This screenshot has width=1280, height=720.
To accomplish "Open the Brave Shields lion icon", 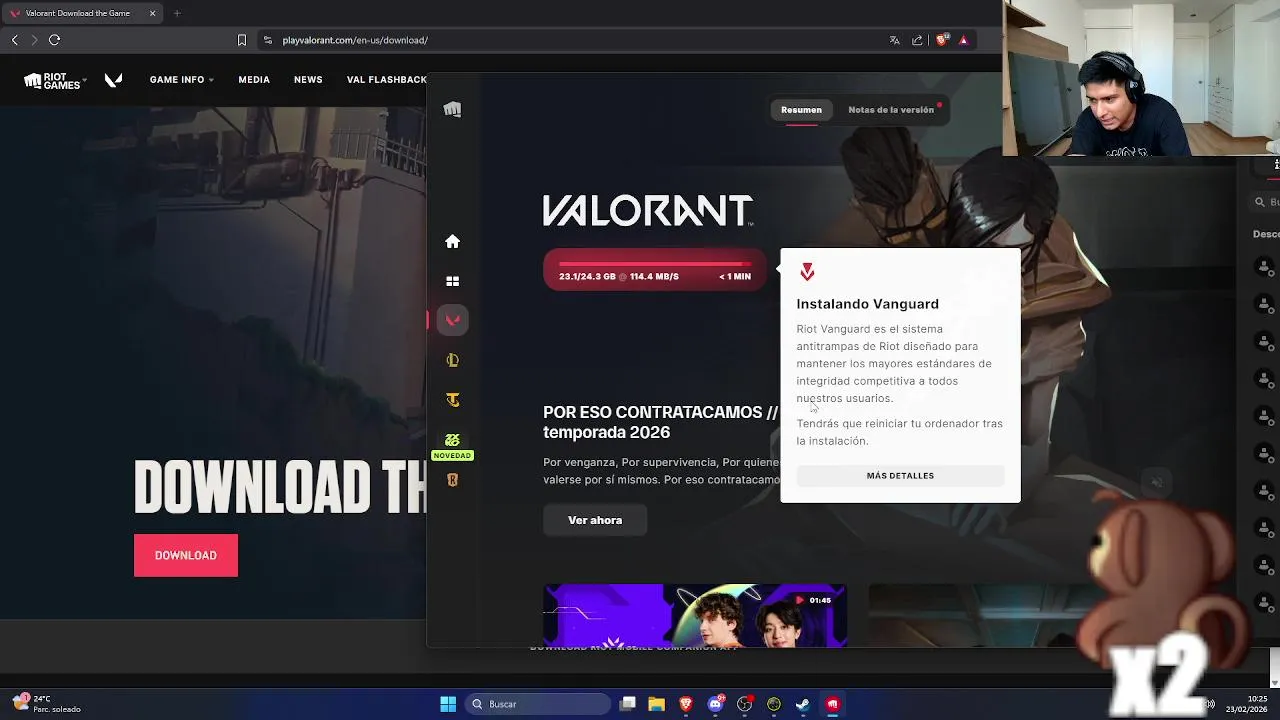I will [941, 40].
